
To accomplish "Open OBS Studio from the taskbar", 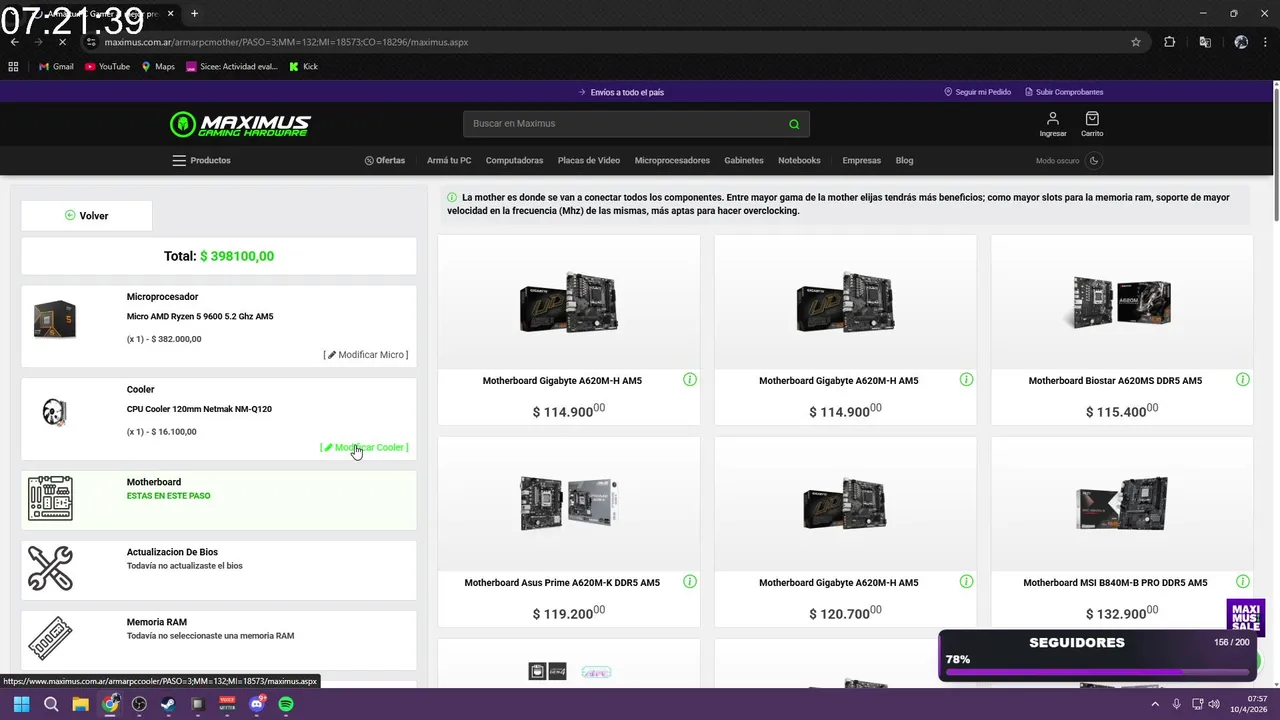I will [139, 704].
